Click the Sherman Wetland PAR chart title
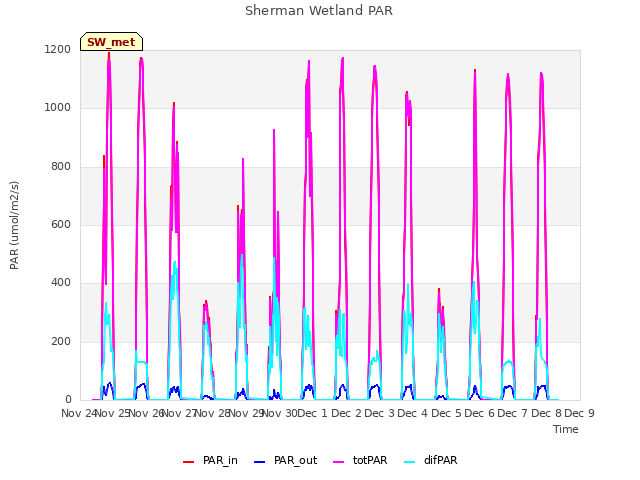Image resolution: width=640 pixels, height=480 pixels. tap(319, 10)
